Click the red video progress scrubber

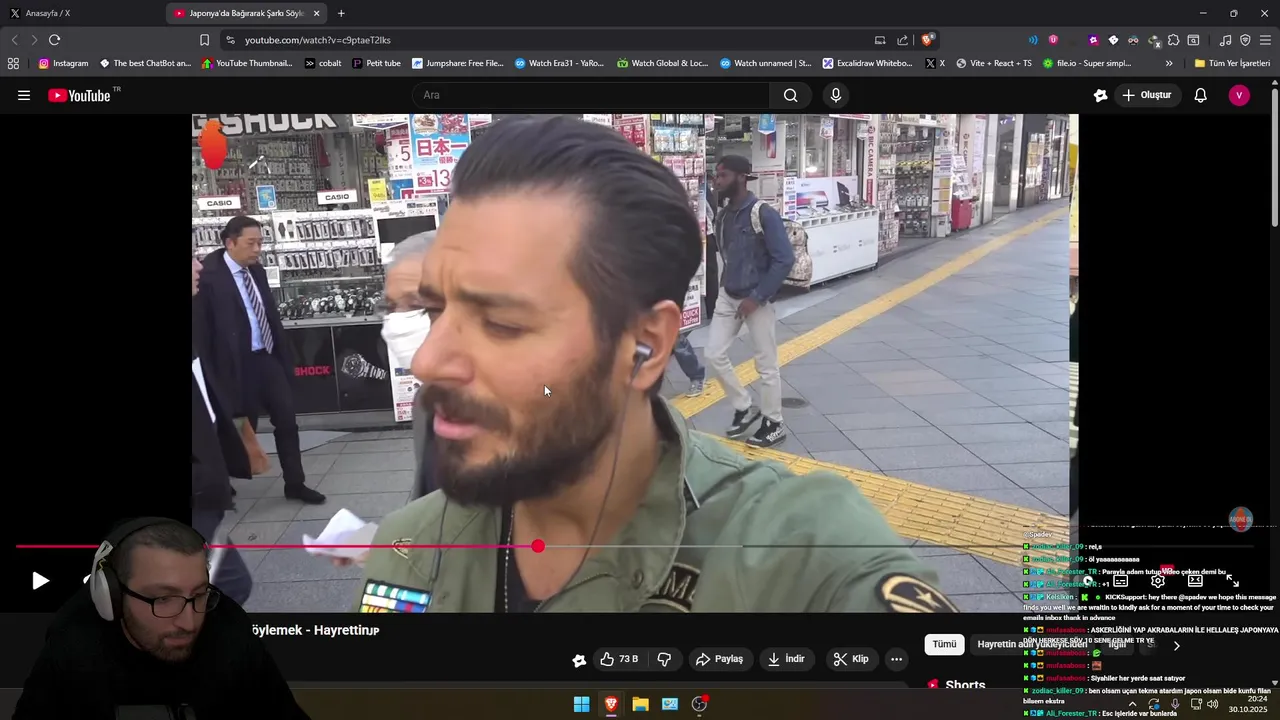tap(538, 546)
